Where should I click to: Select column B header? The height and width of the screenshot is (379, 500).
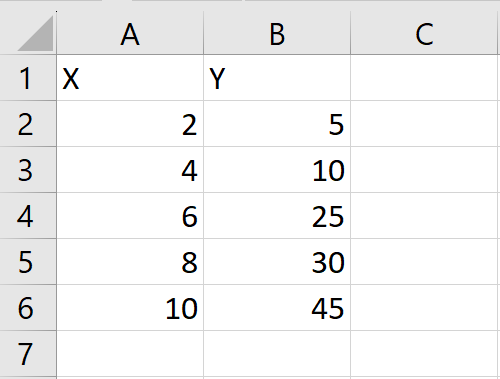[277, 33]
